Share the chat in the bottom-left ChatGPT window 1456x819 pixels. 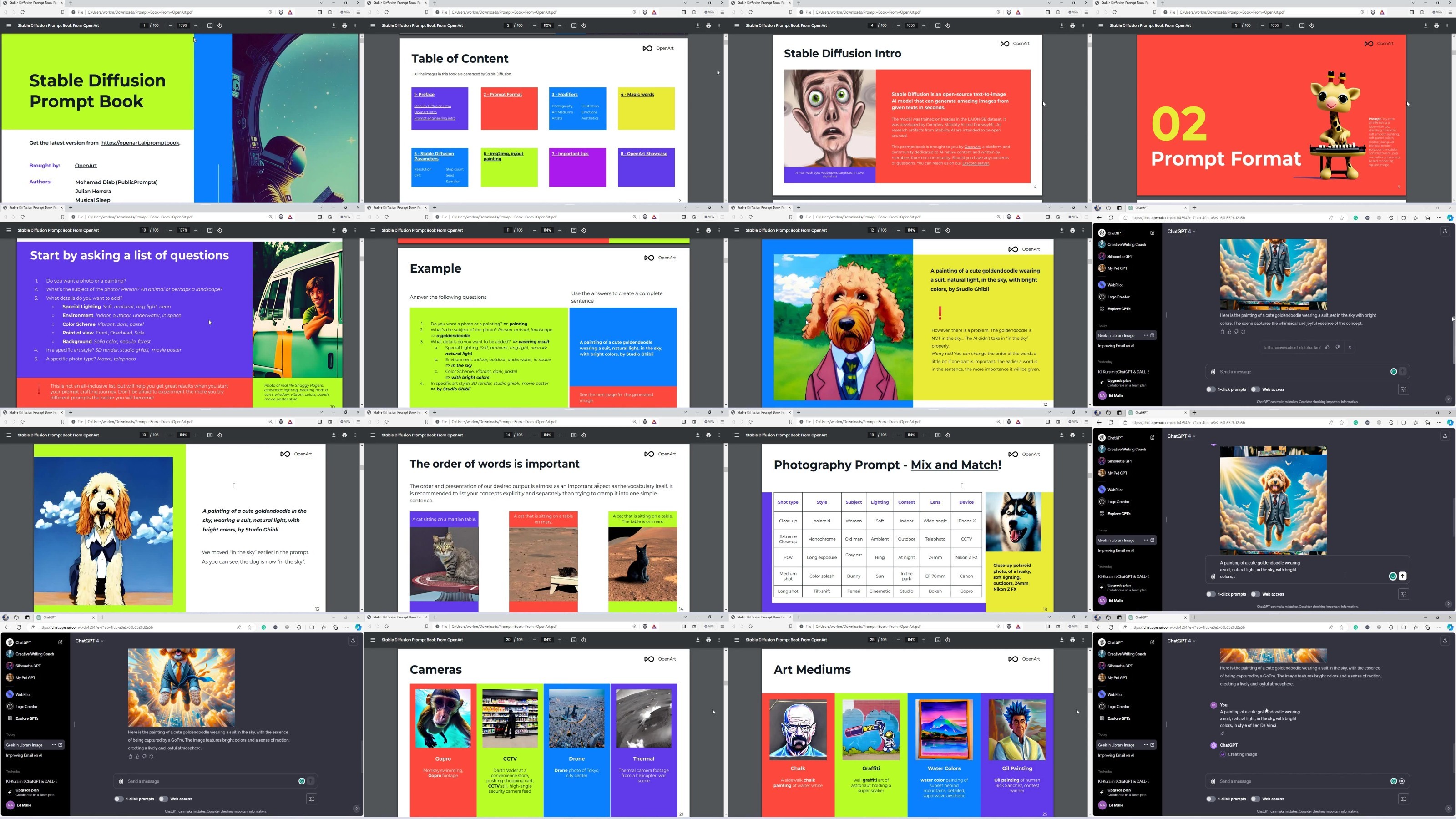point(353,641)
